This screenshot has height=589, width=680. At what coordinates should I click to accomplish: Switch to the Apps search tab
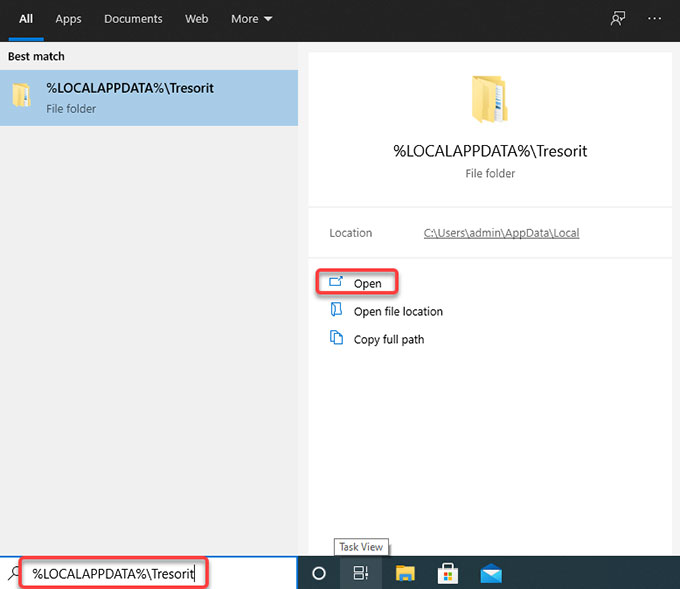pyautogui.click(x=68, y=19)
